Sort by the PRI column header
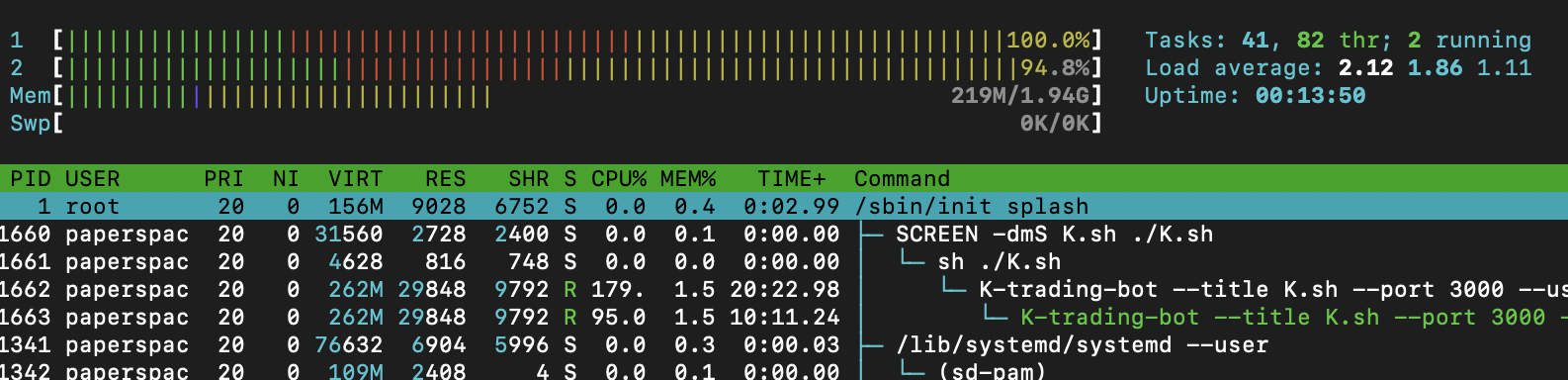The image size is (1568, 380). coord(223,179)
